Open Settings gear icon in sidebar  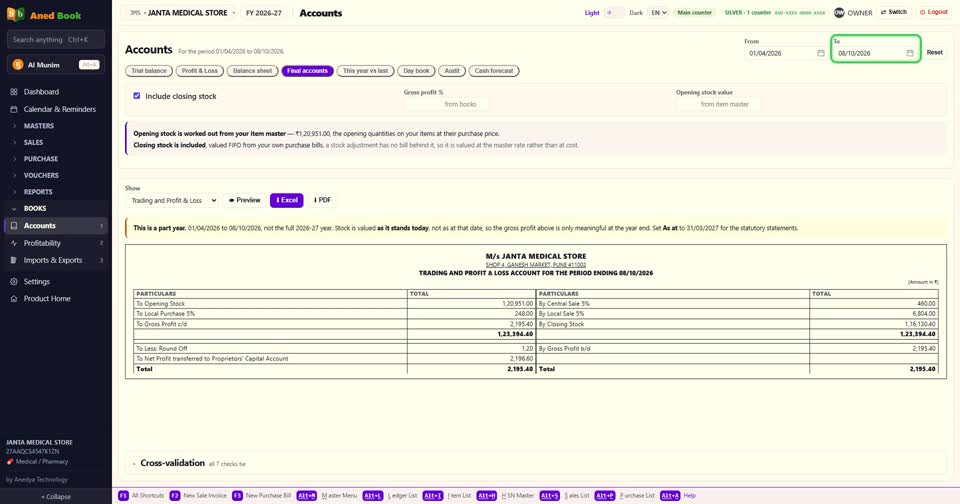[13, 282]
